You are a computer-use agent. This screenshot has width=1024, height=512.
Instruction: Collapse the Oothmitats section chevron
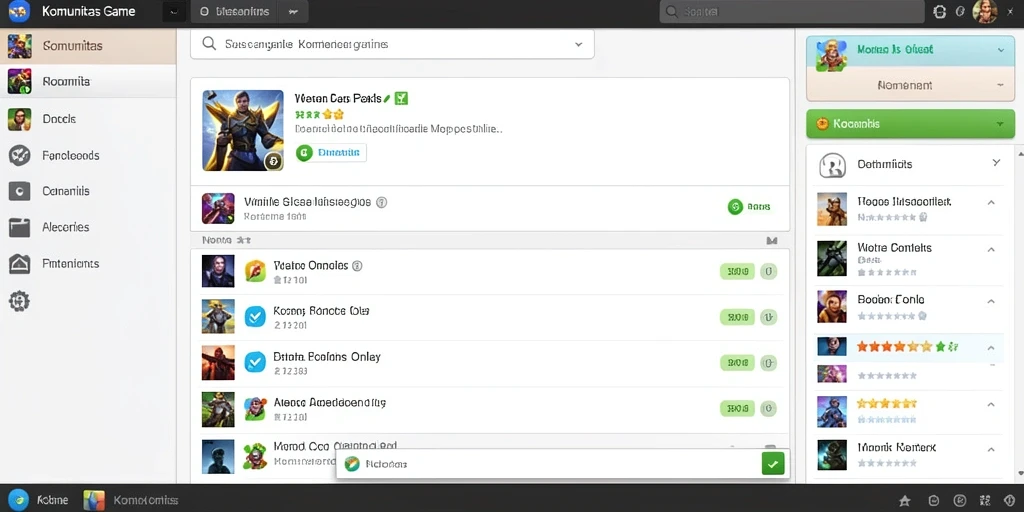click(996, 163)
